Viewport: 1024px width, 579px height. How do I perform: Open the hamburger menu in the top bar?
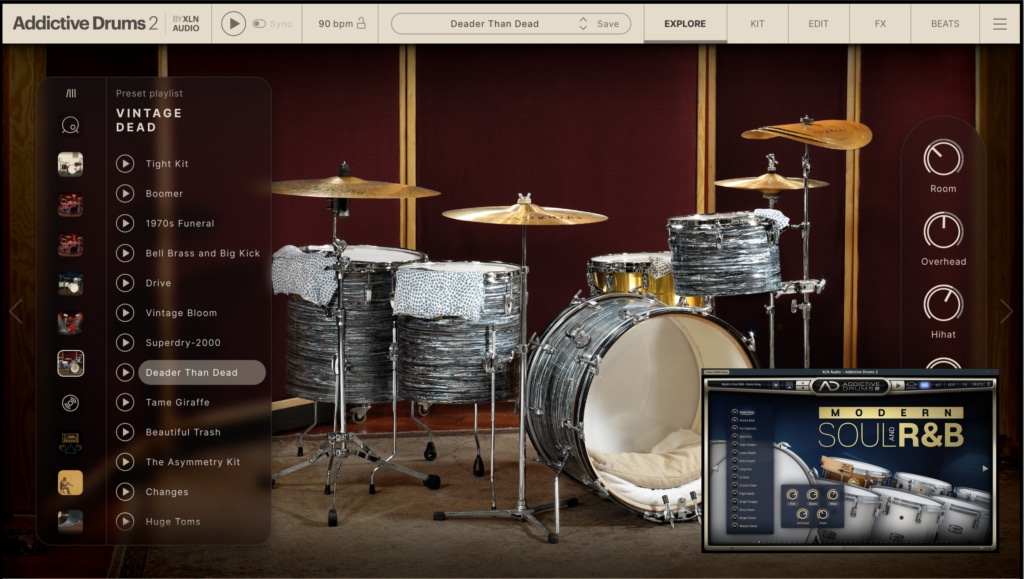[x=999, y=23]
